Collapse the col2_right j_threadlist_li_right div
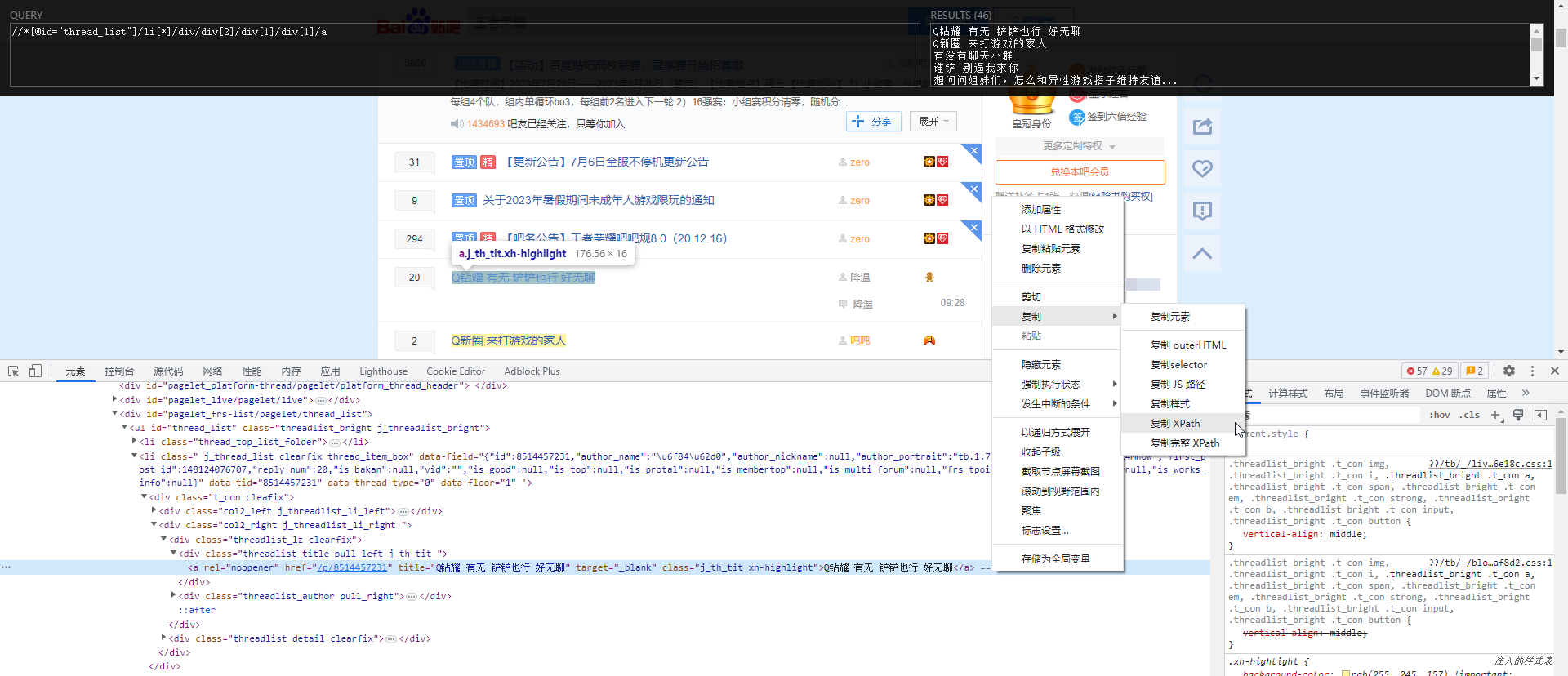 (154, 525)
